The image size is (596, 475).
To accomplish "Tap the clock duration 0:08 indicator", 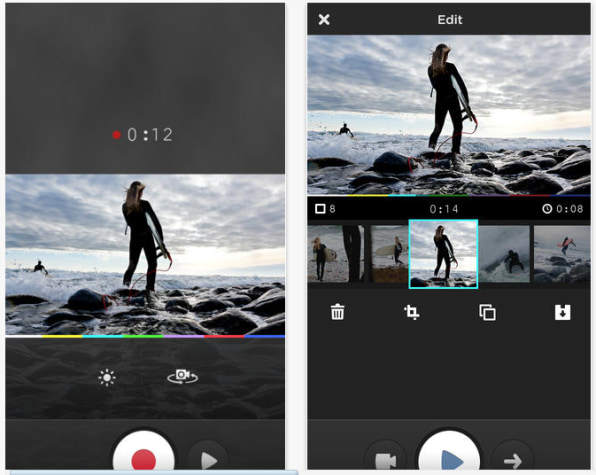I will coord(563,209).
